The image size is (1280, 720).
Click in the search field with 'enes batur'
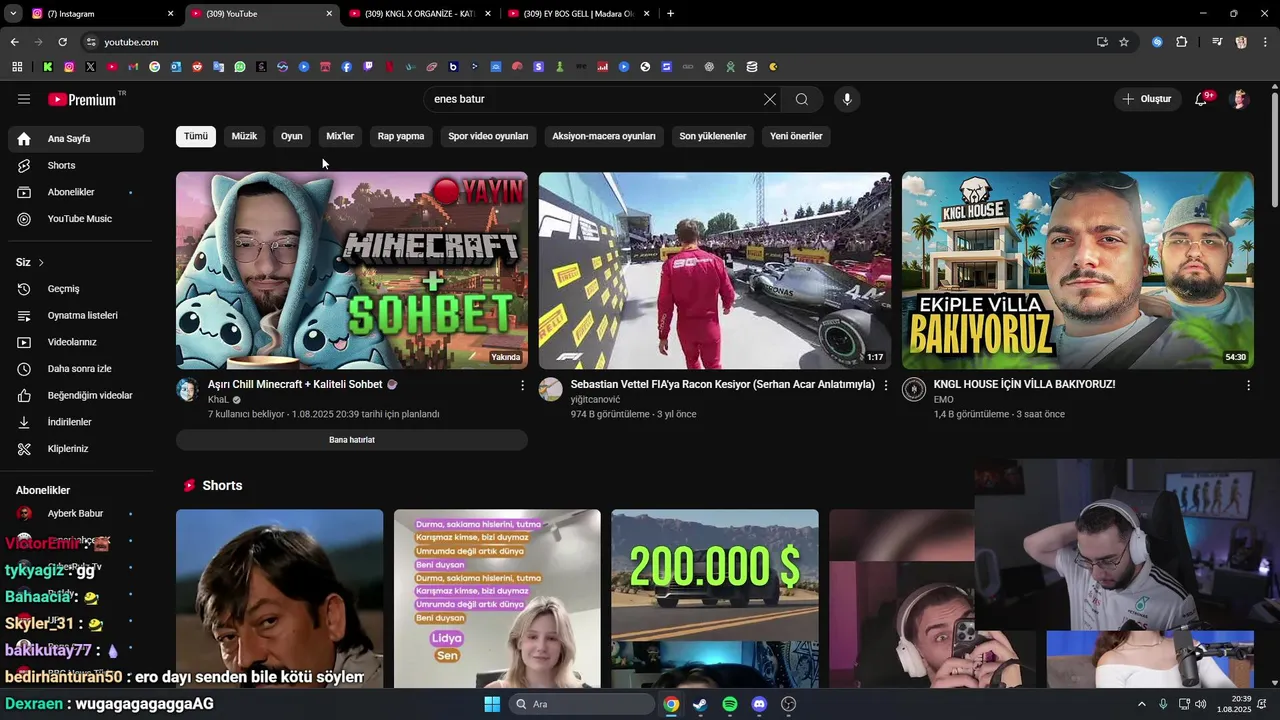click(590, 99)
